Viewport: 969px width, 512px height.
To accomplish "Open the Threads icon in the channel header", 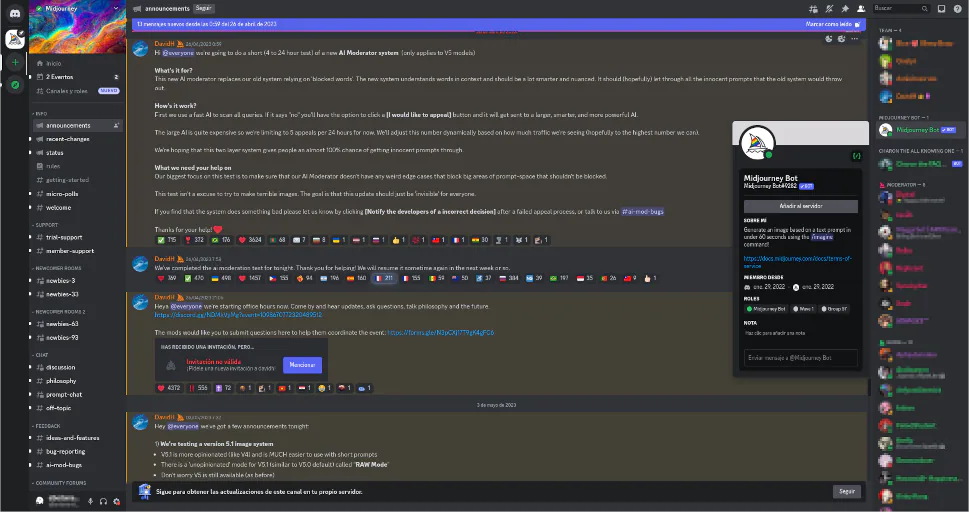I will (813, 9).
